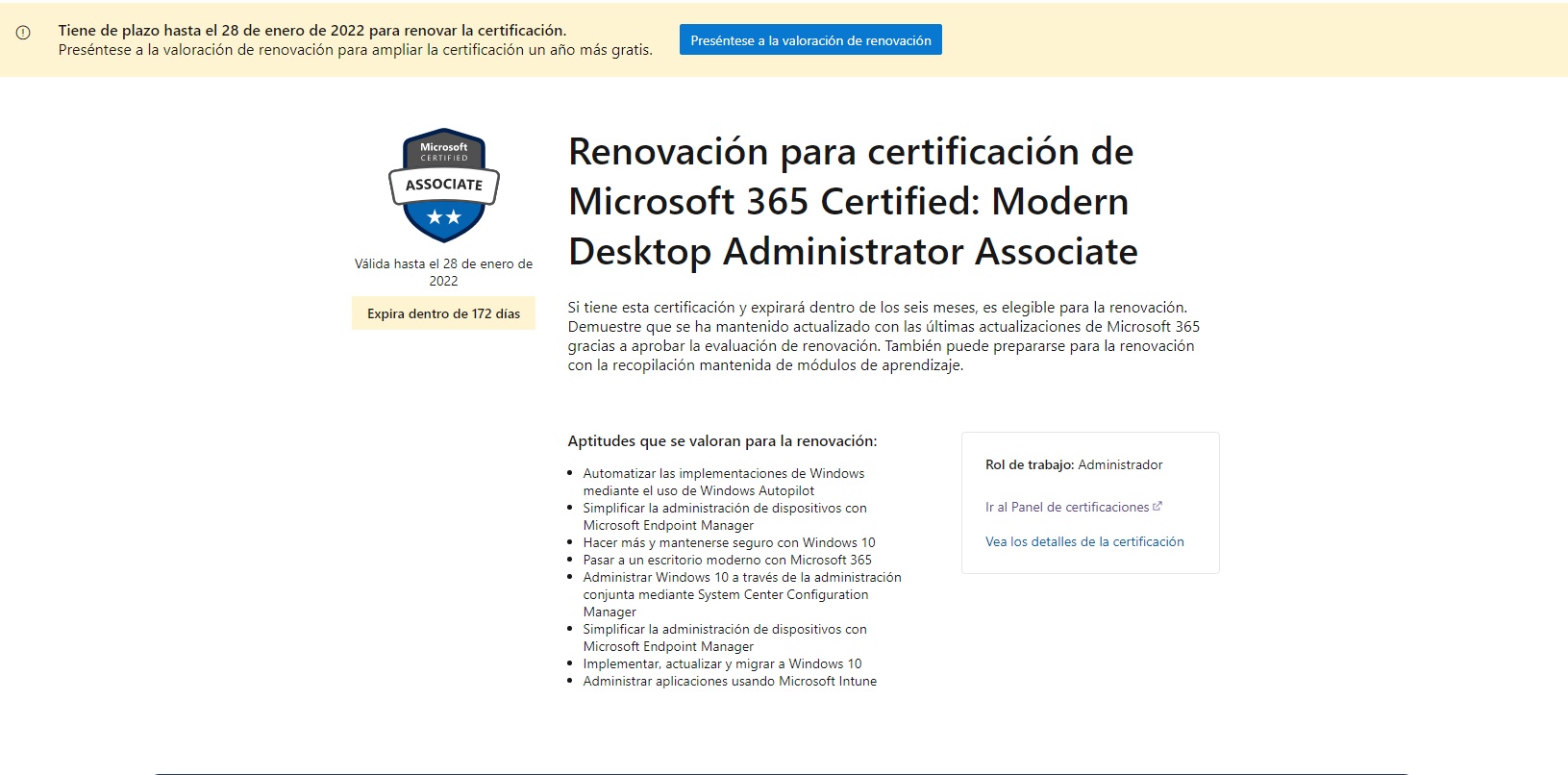
Task: Click banner text 'Tiene de plazo hasta el 28'
Action: pos(312,31)
